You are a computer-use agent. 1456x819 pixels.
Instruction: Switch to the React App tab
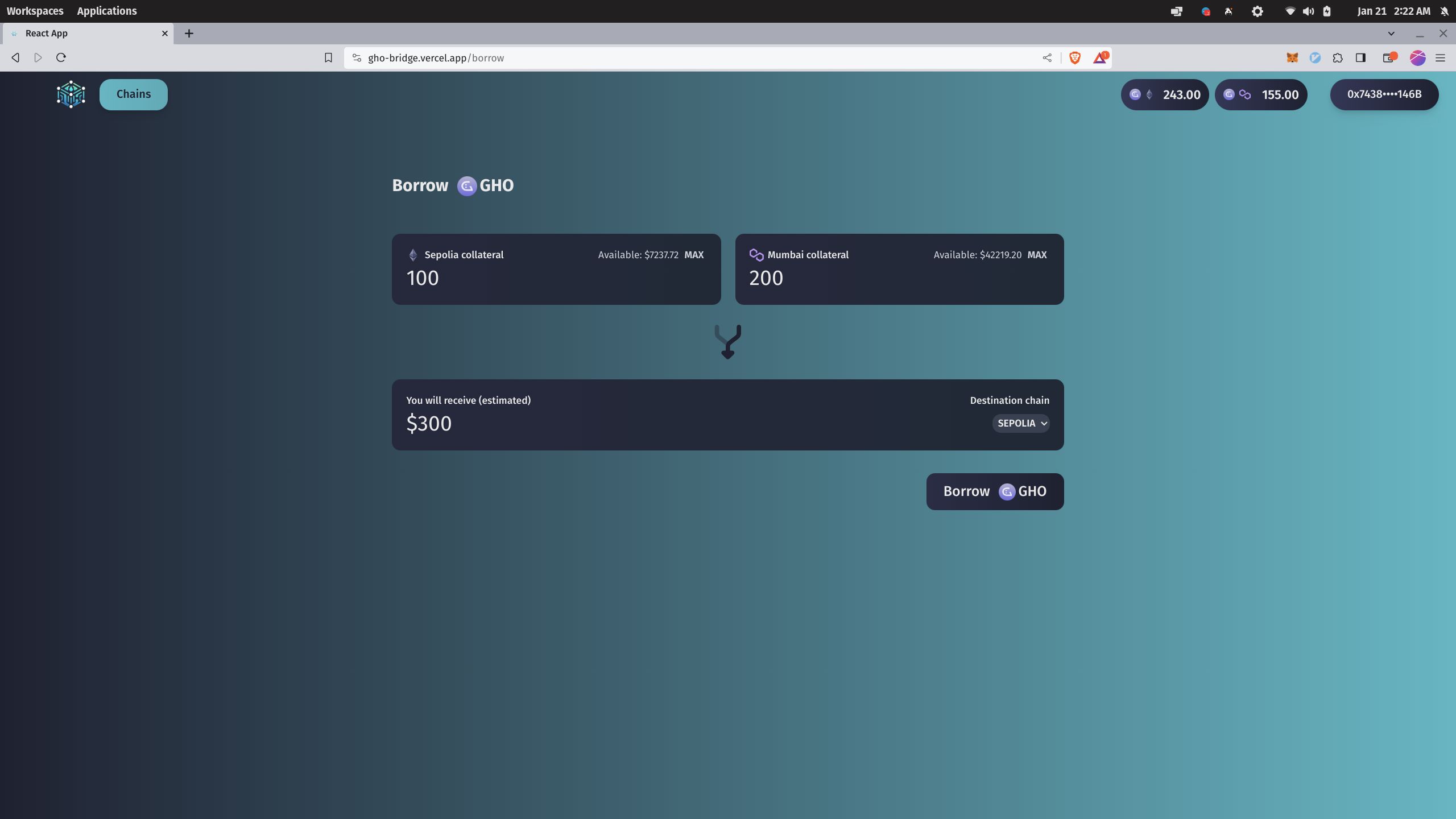click(88, 34)
